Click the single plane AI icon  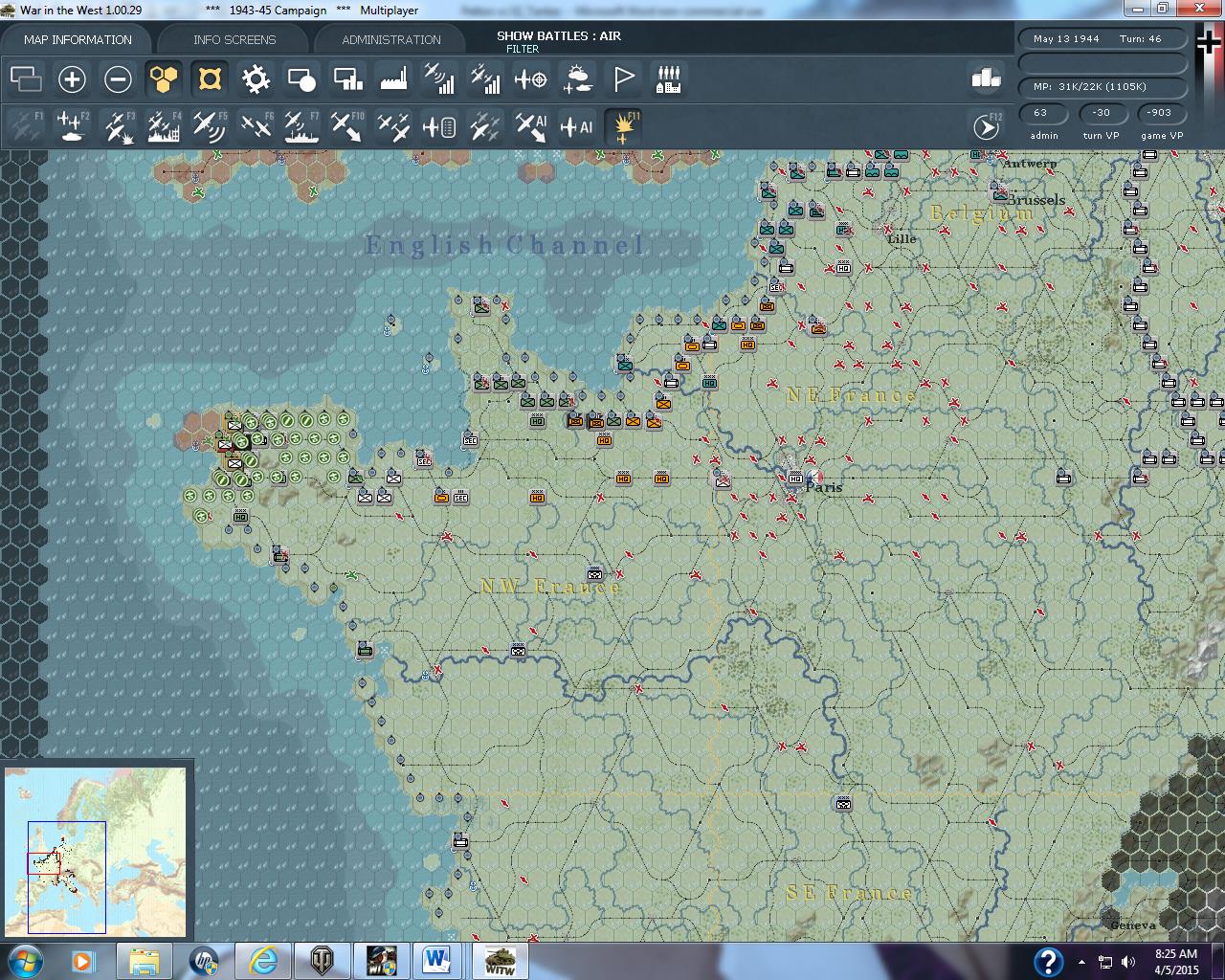(577, 126)
